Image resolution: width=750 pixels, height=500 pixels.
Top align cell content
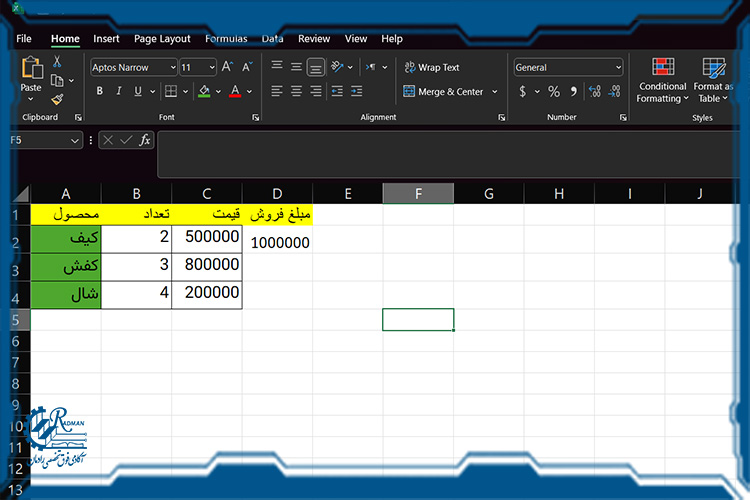277,66
